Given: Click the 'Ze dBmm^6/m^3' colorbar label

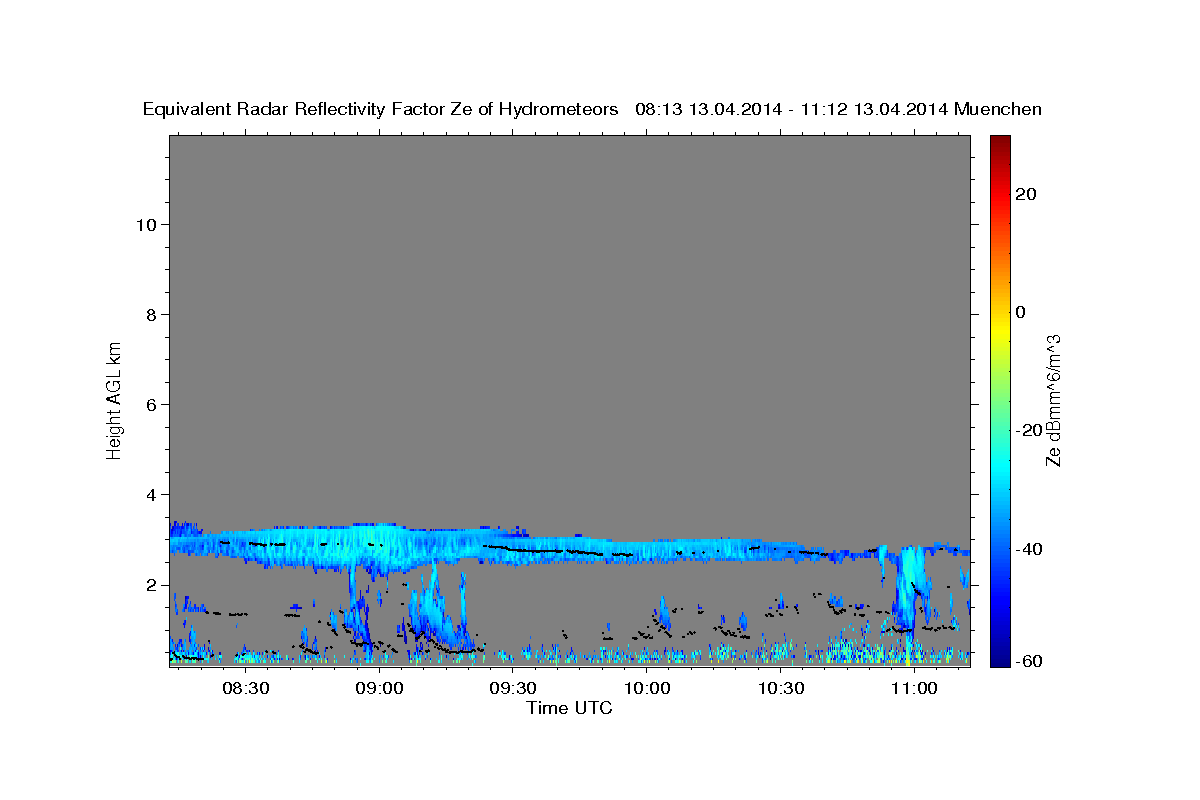Looking at the screenshot, I should (1053, 400).
